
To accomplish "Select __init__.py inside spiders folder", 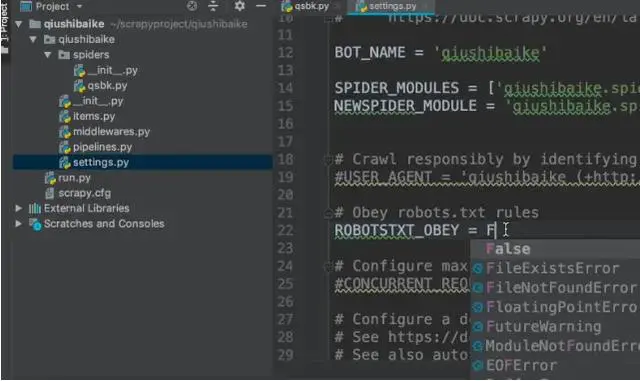I will (112, 70).
